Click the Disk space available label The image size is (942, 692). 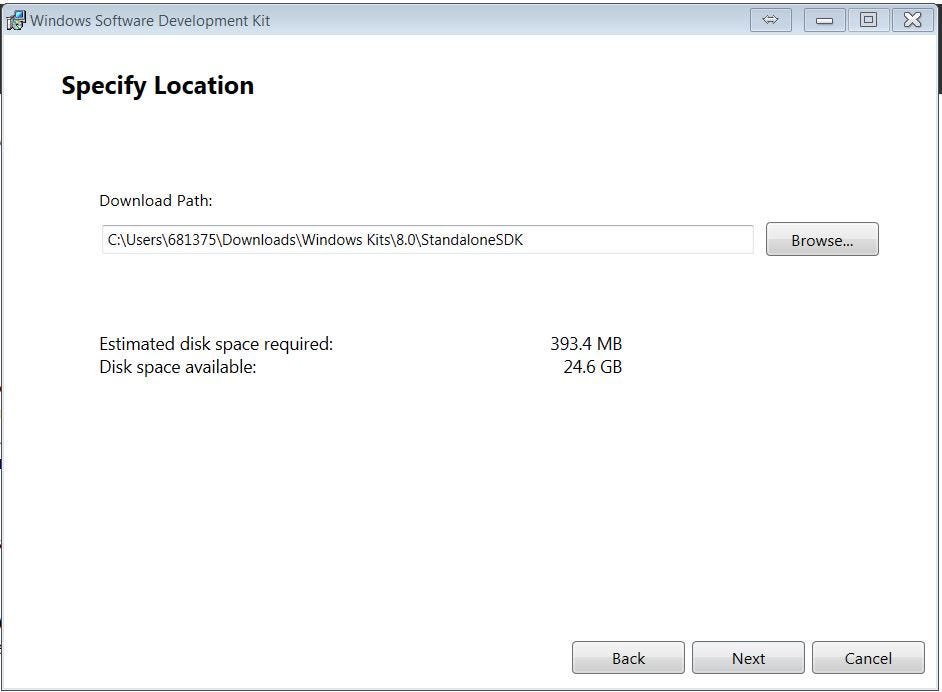[178, 367]
